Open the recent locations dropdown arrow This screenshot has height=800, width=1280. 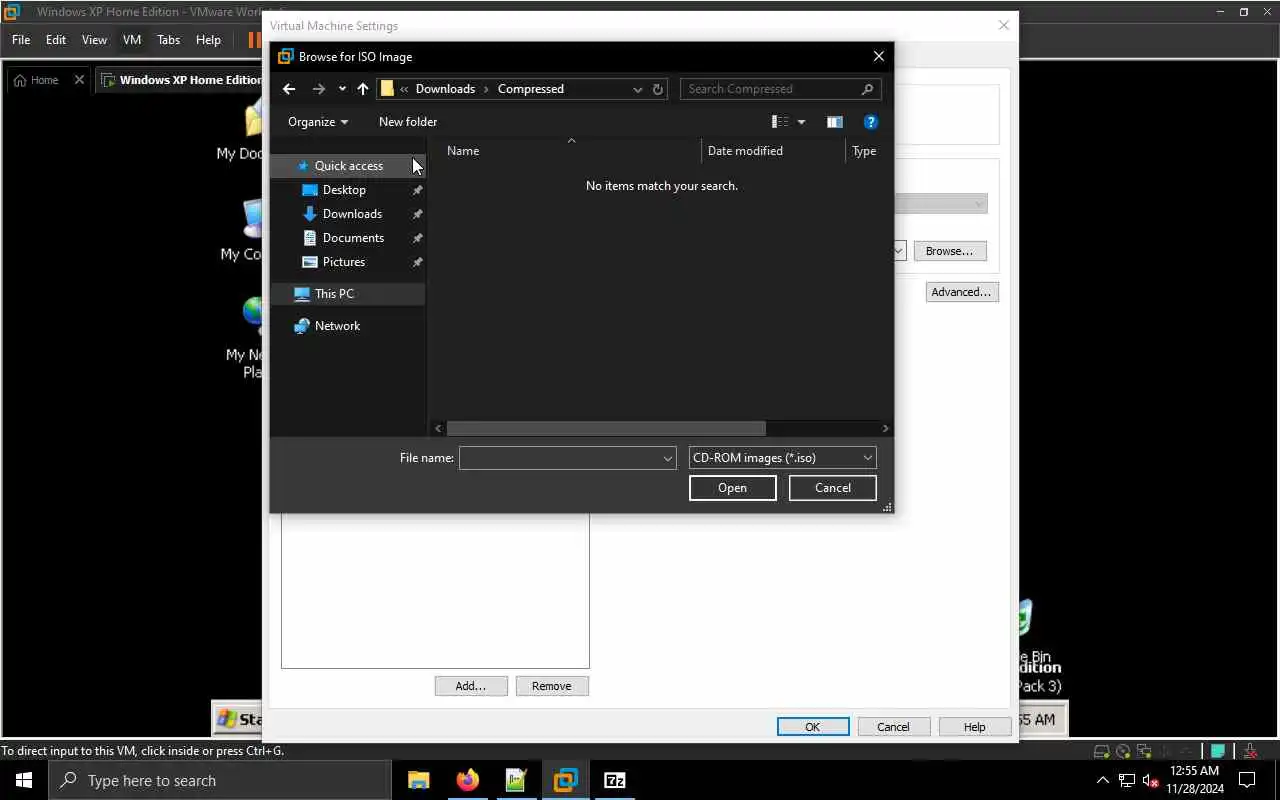tap(342, 89)
